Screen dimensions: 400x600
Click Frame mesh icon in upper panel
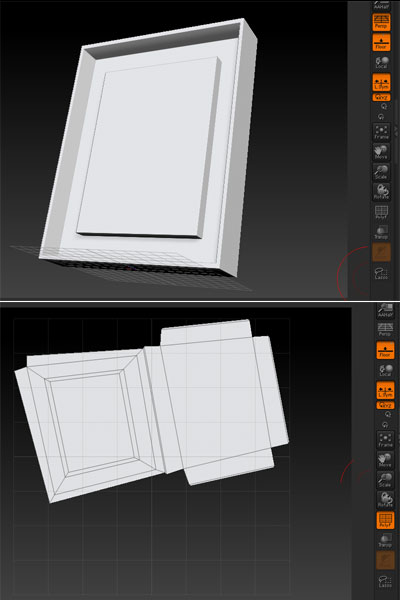(x=381, y=132)
